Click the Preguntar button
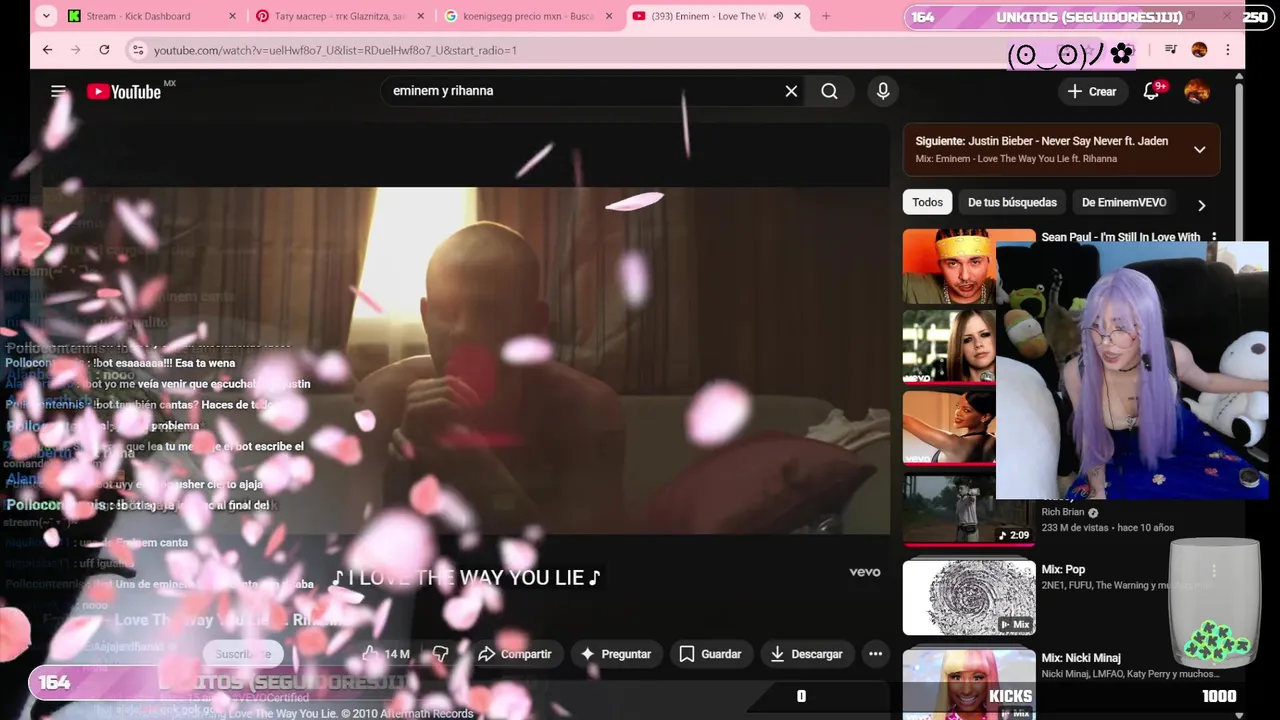The height and width of the screenshot is (720, 1280). 616,654
